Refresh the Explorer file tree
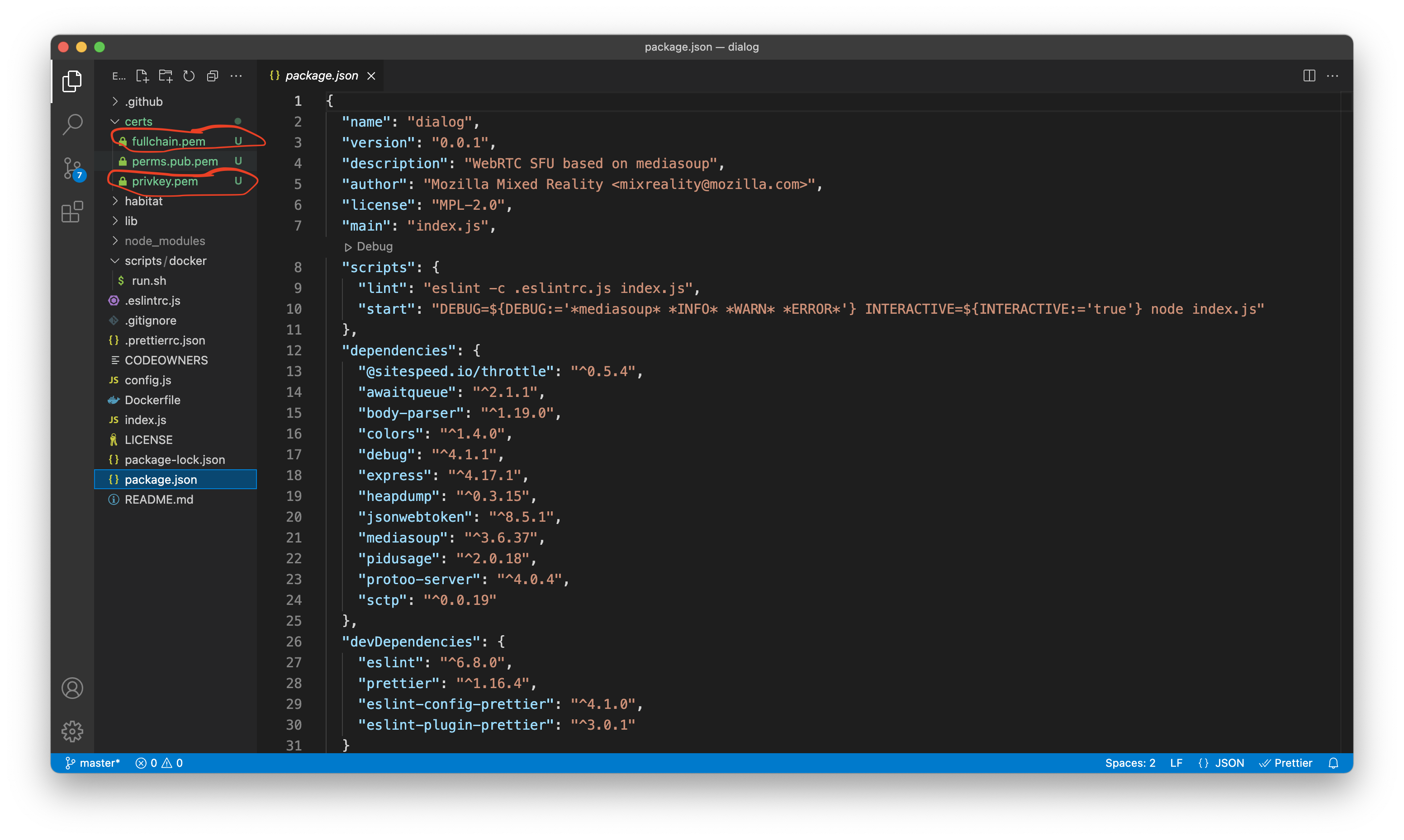This screenshot has height=840, width=1404. [189, 76]
